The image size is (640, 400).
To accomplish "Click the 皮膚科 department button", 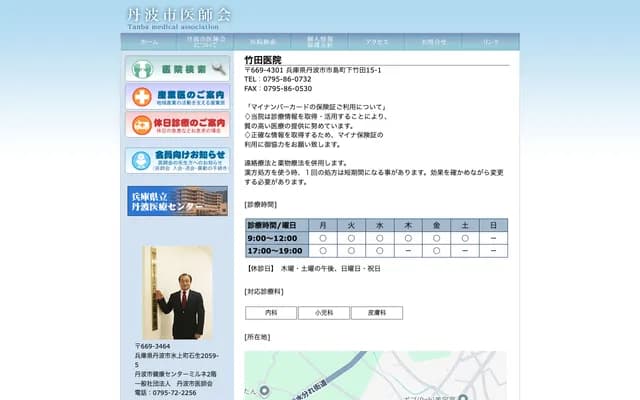I will tap(377, 313).
